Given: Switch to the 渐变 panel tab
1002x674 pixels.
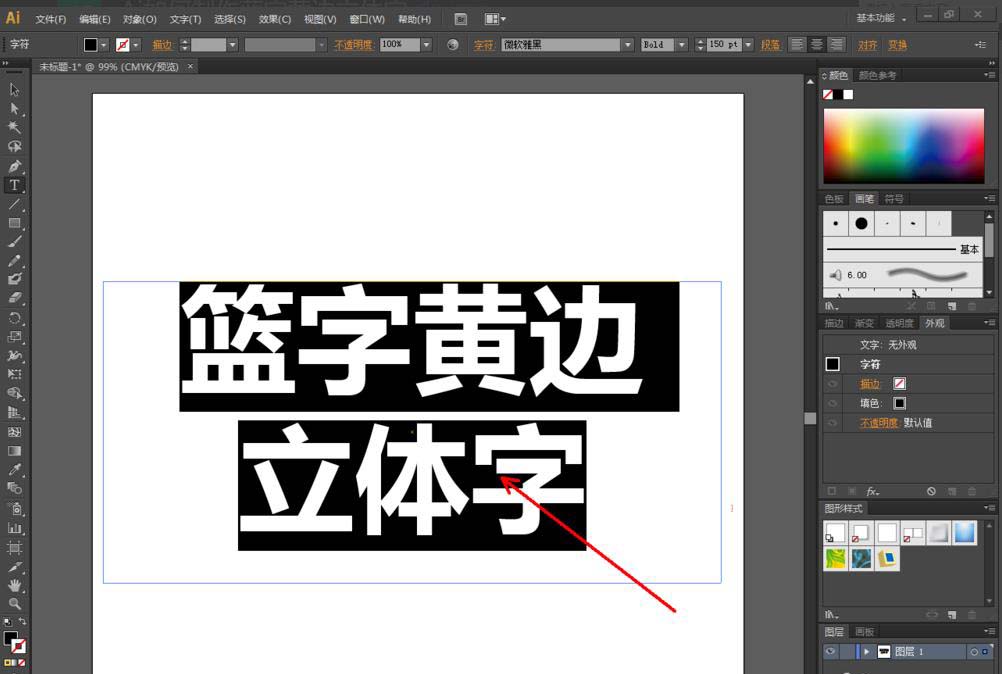Looking at the screenshot, I should [x=865, y=323].
